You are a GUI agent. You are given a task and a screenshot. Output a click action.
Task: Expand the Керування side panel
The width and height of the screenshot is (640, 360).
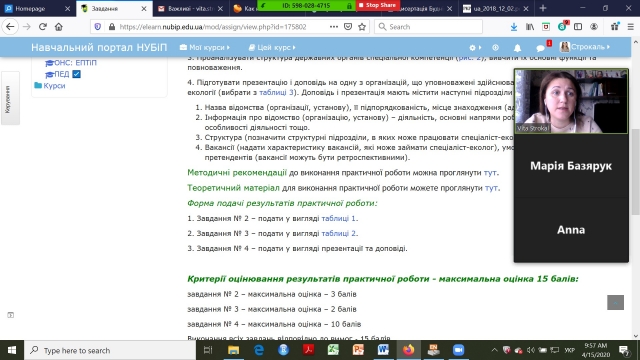(10, 98)
